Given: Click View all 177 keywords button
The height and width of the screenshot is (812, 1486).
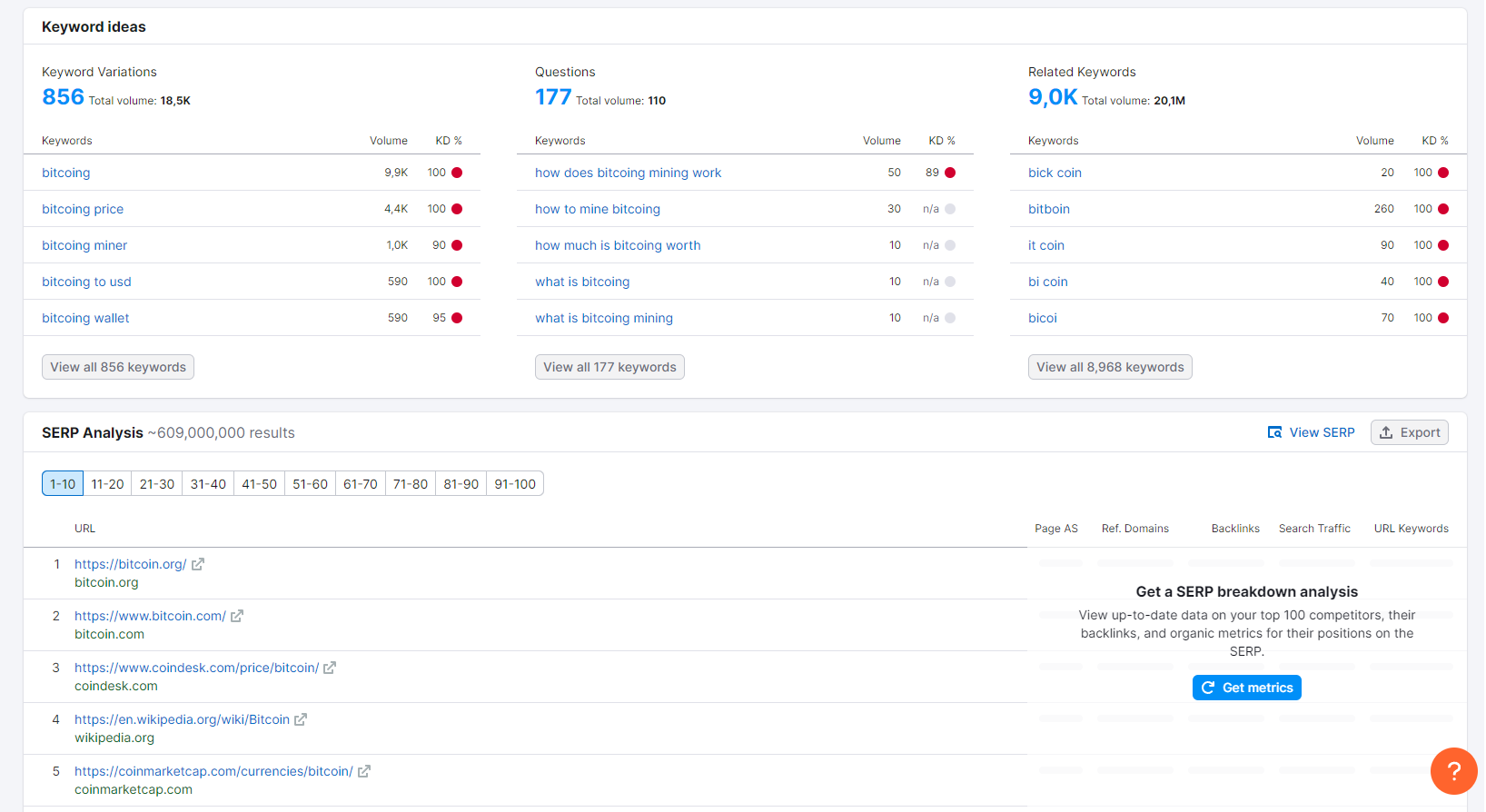Looking at the screenshot, I should coord(609,367).
